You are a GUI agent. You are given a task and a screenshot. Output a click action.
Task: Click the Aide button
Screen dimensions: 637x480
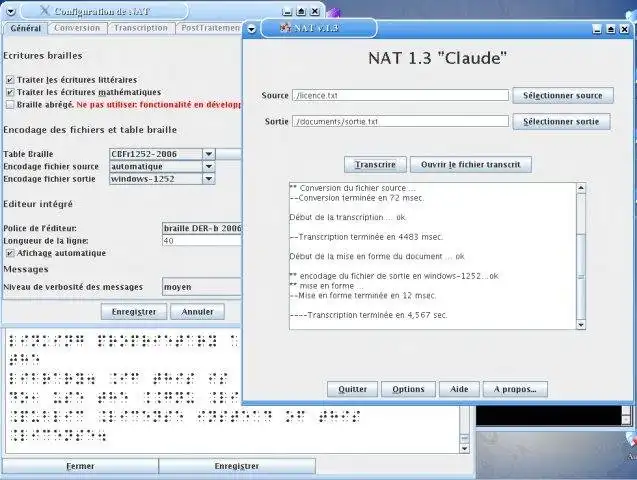pos(459,389)
